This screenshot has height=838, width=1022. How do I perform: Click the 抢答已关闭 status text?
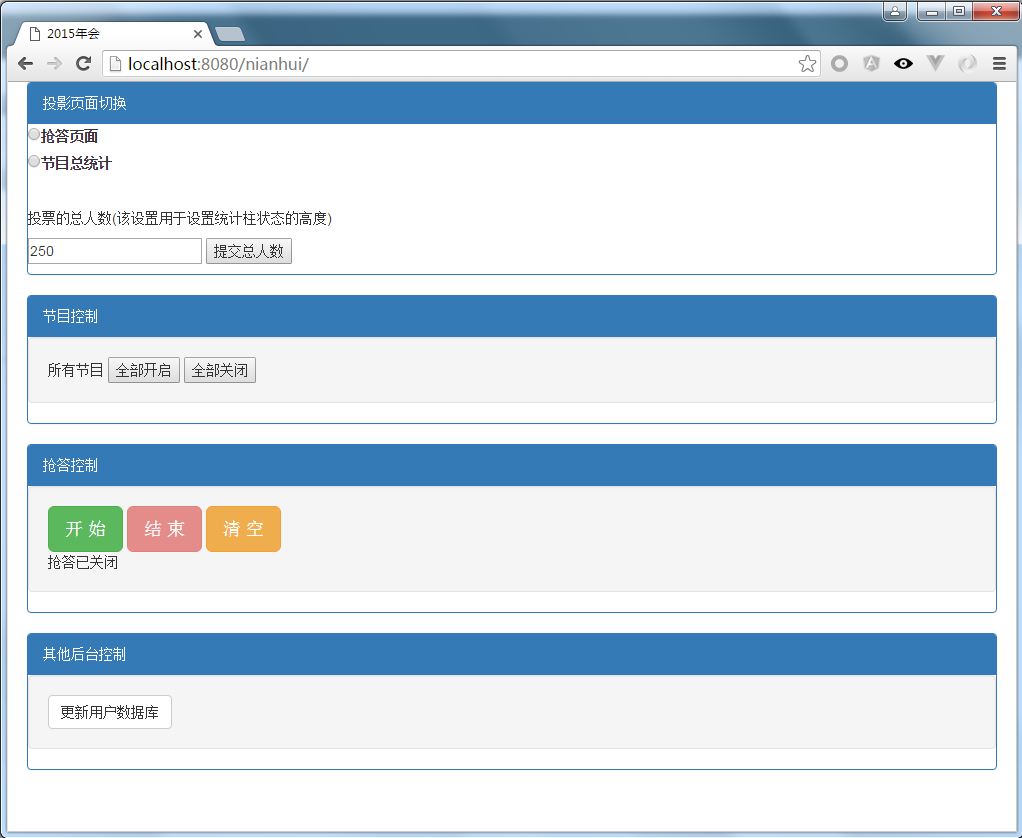tap(83, 562)
